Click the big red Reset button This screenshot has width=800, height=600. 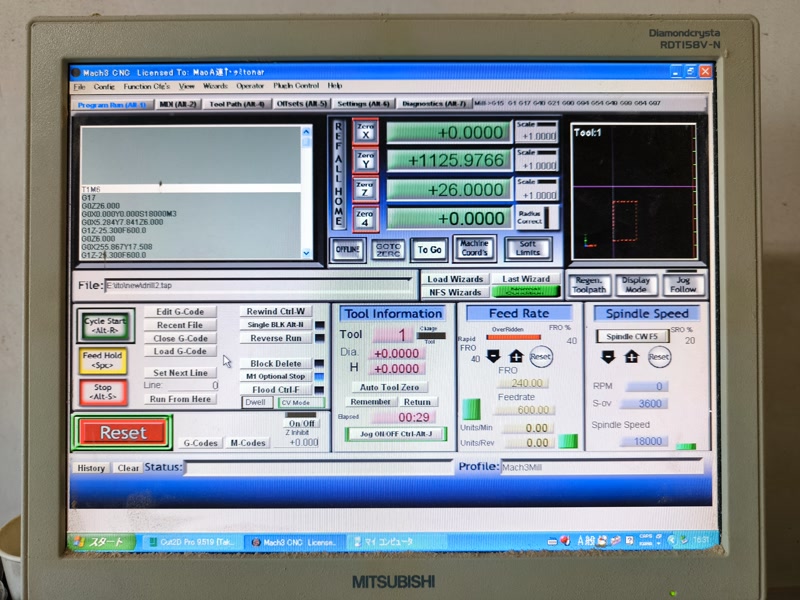[122, 432]
